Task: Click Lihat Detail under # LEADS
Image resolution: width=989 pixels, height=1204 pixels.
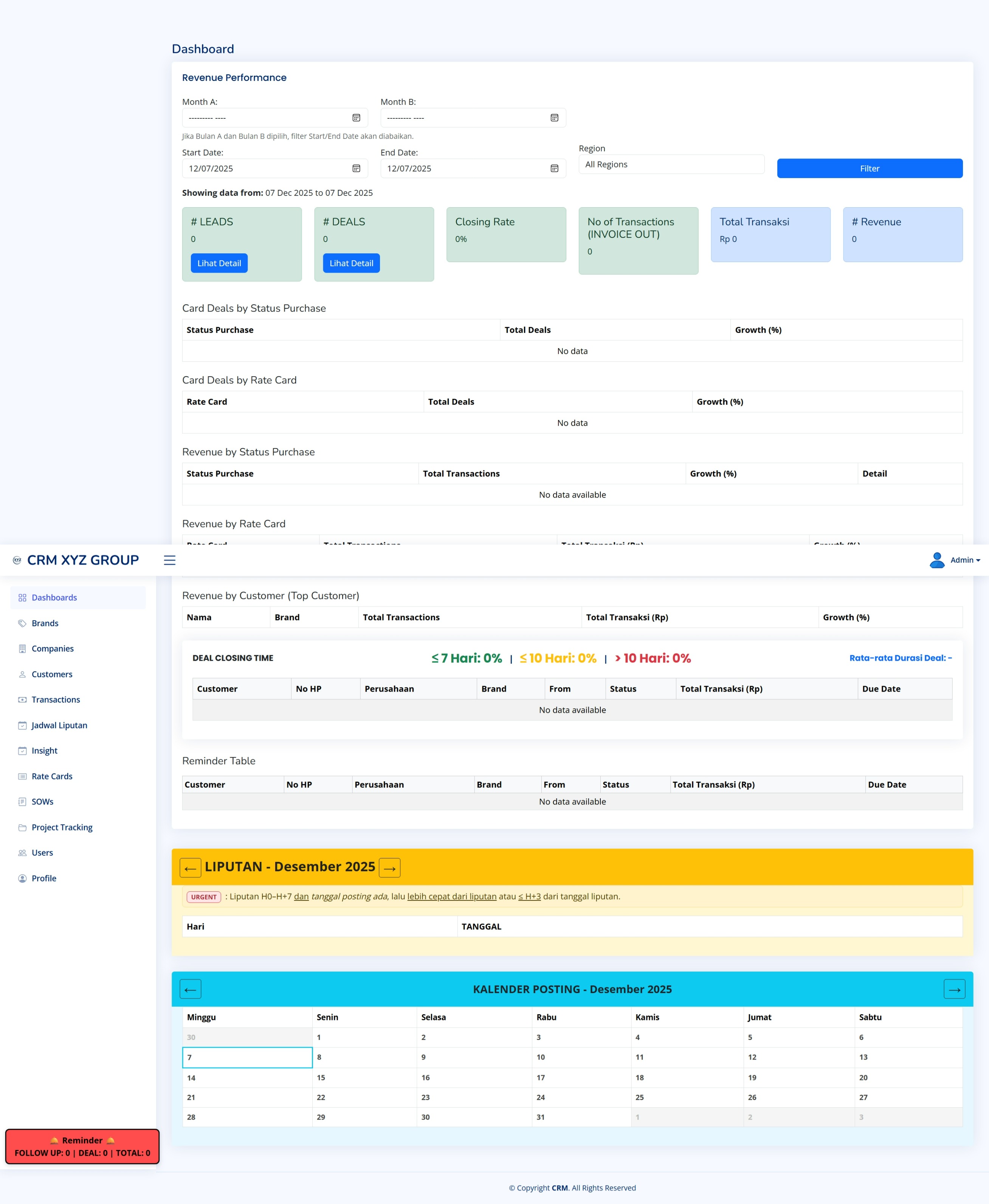Action: (x=219, y=263)
